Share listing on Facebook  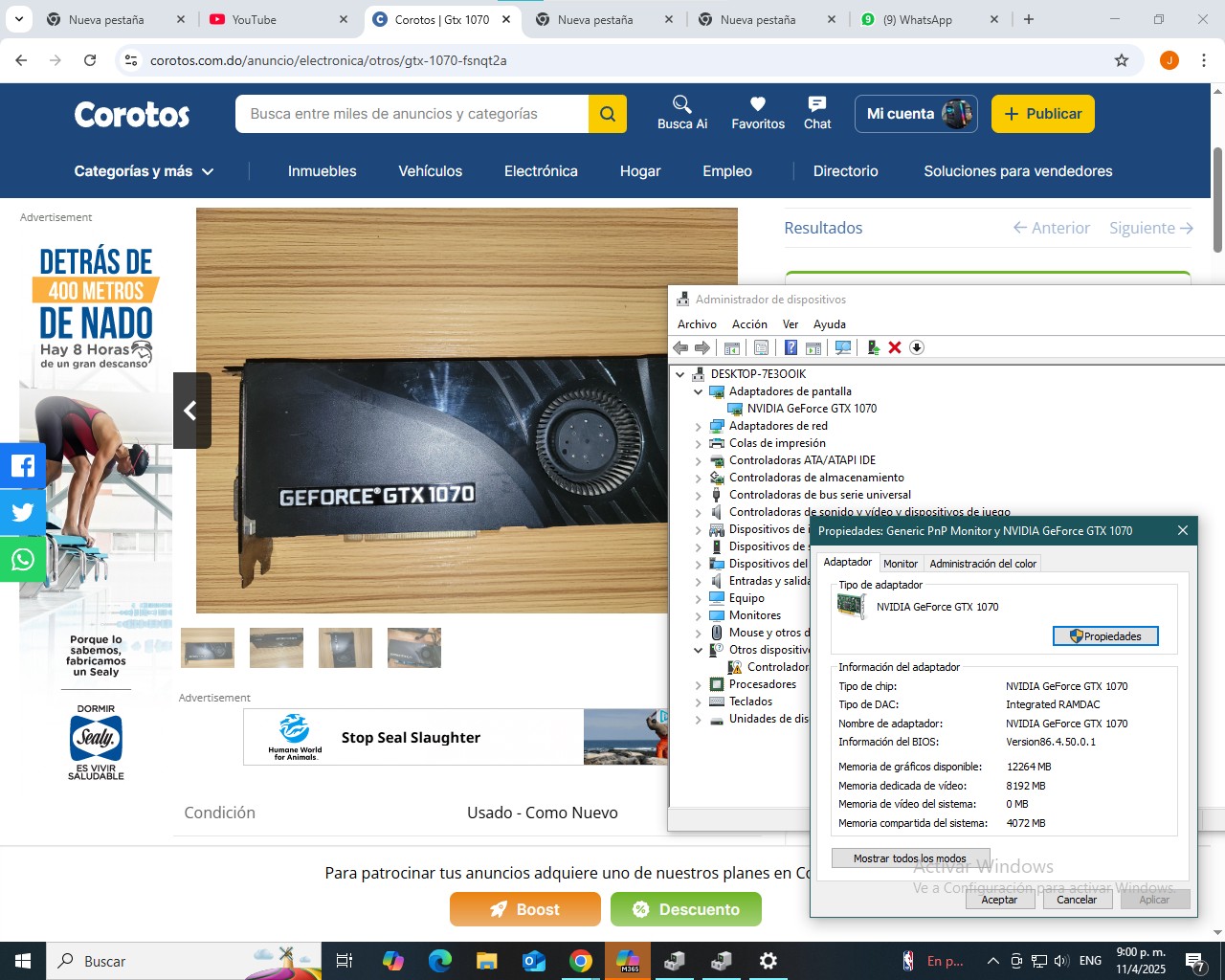pos(23,466)
